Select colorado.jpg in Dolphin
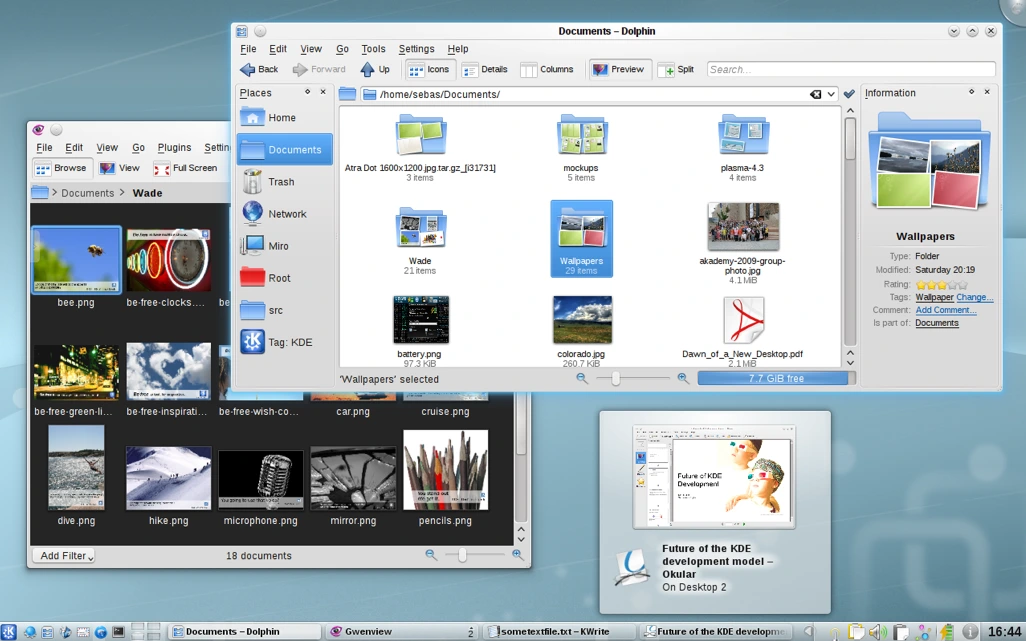 tap(581, 331)
